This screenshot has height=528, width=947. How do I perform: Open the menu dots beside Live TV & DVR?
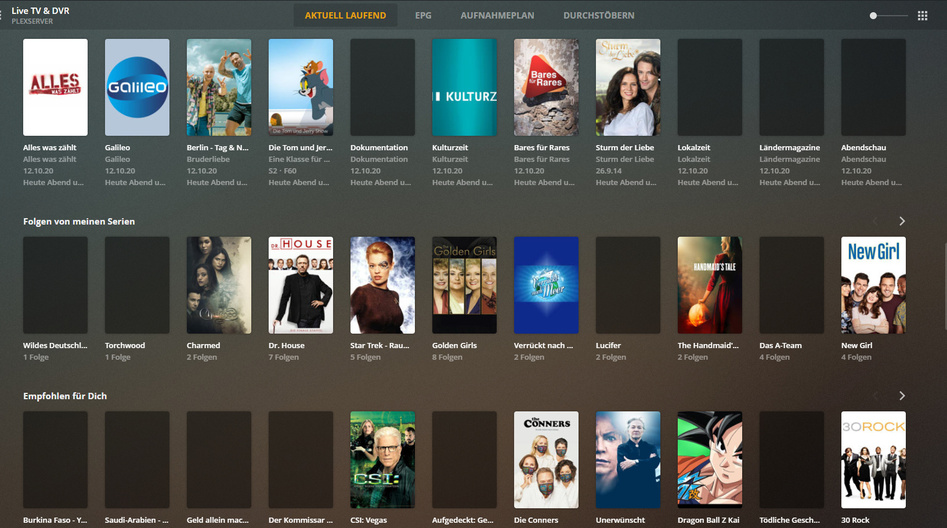click(1, 15)
